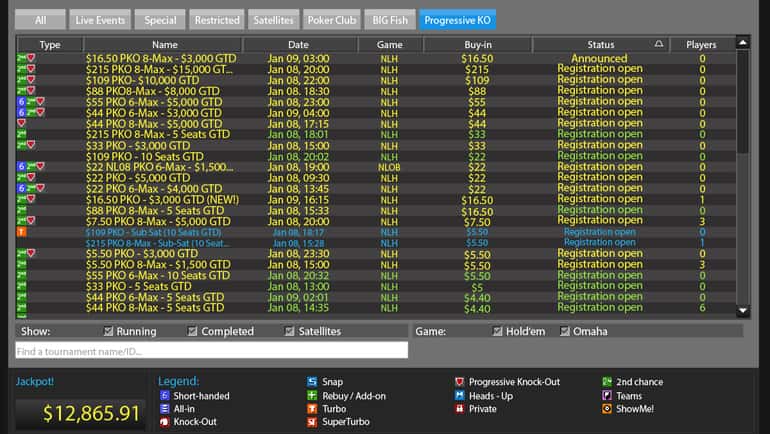Sort tournaments by Buy-in column header
Image resolution: width=770 pixels, height=434 pixels.
click(x=477, y=45)
